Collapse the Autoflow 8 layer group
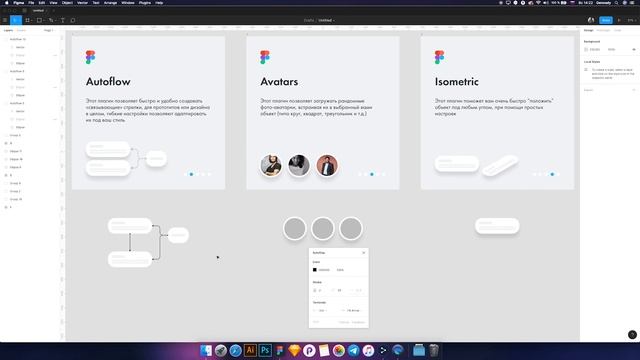The image size is (640, 360). (x=6, y=103)
